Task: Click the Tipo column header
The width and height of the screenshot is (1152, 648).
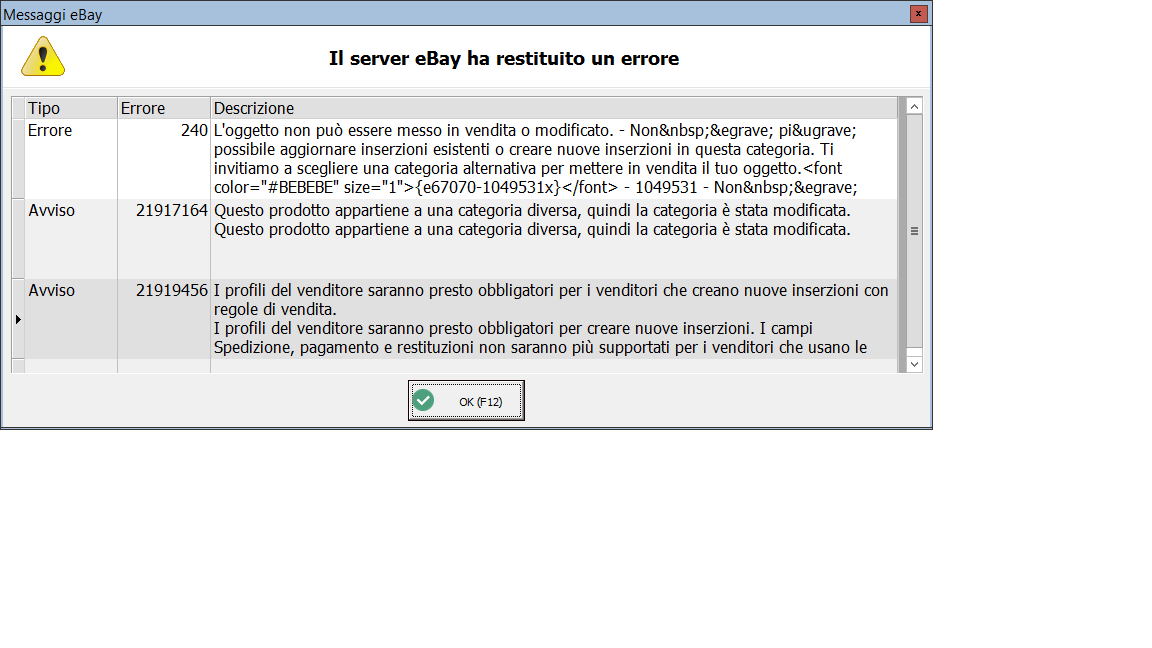Action: [x=71, y=108]
